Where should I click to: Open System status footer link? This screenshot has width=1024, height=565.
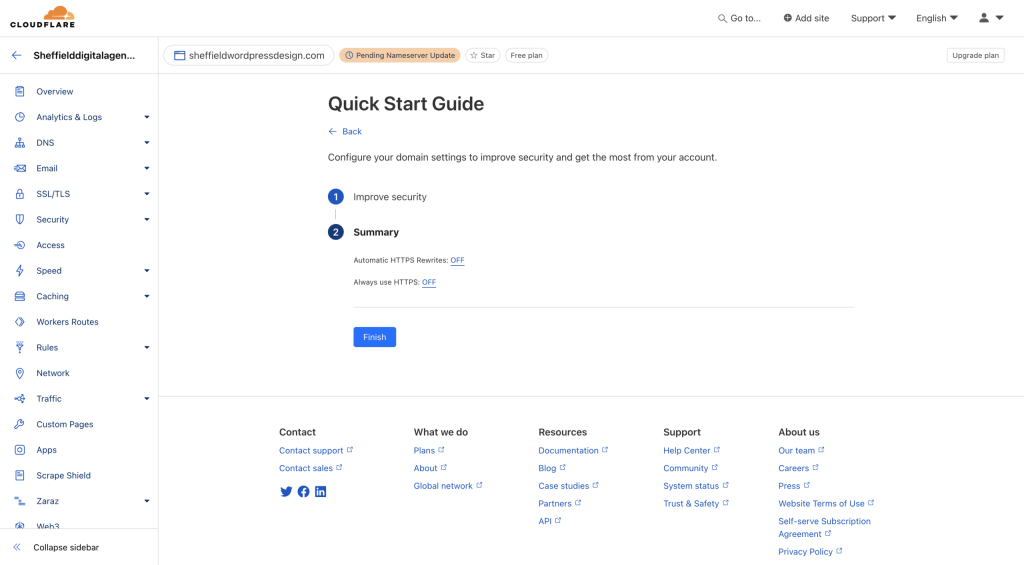[x=696, y=486]
